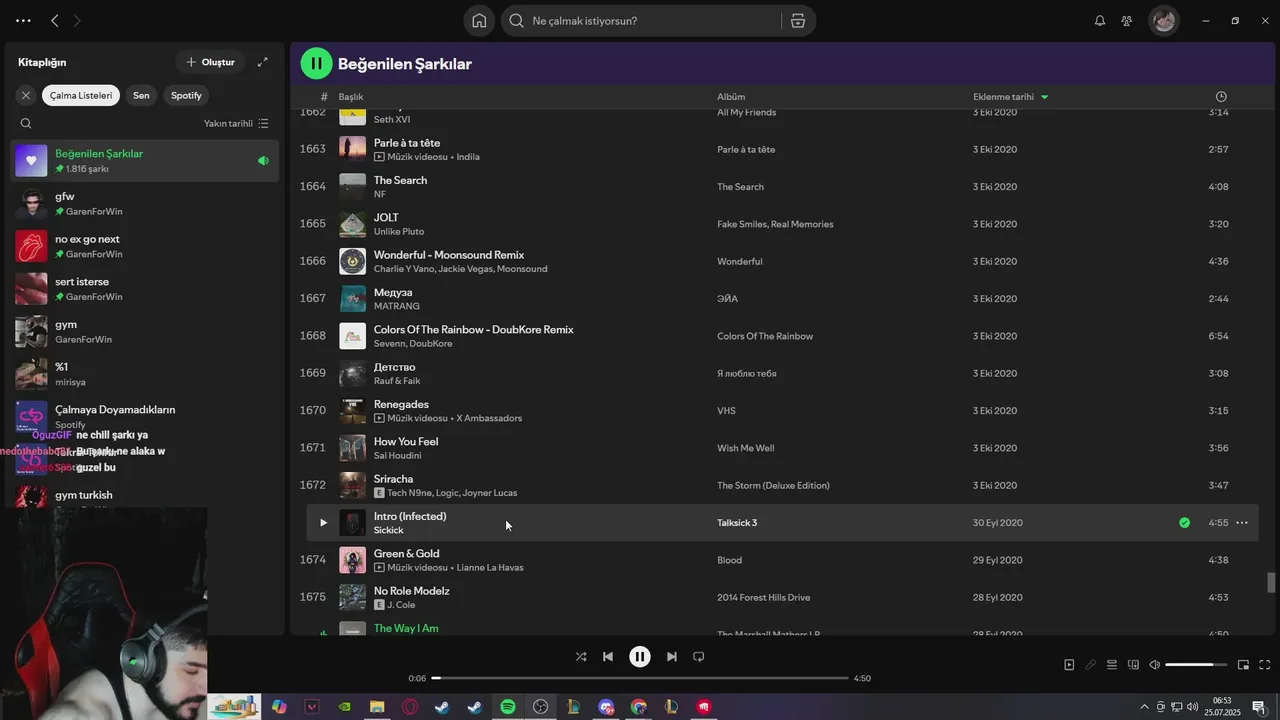Open more options for 'Intro (Infected)'
Viewport: 1280px width, 720px height.
pyautogui.click(x=1242, y=522)
